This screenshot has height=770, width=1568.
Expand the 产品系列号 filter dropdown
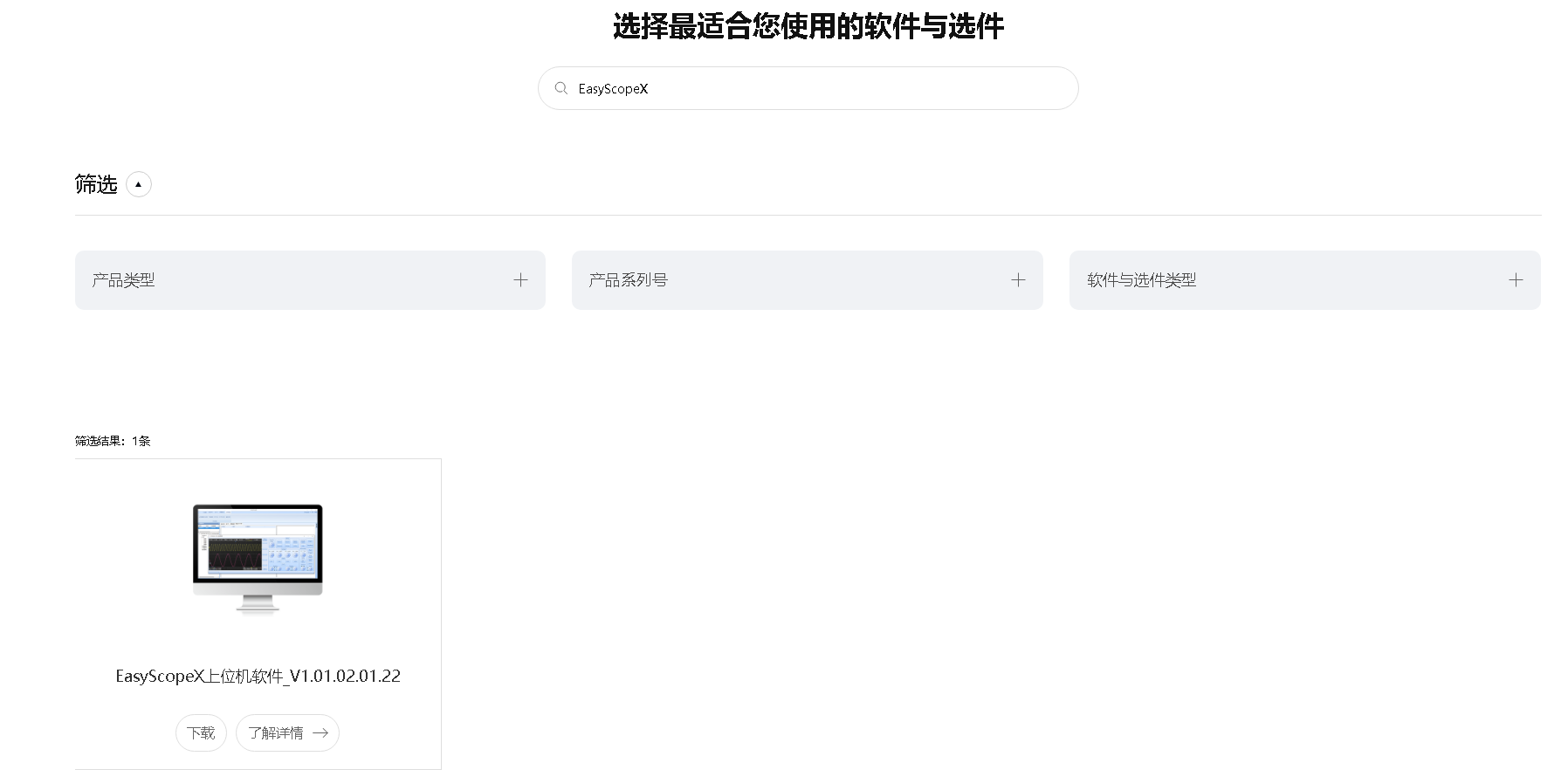click(x=807, y=280)
